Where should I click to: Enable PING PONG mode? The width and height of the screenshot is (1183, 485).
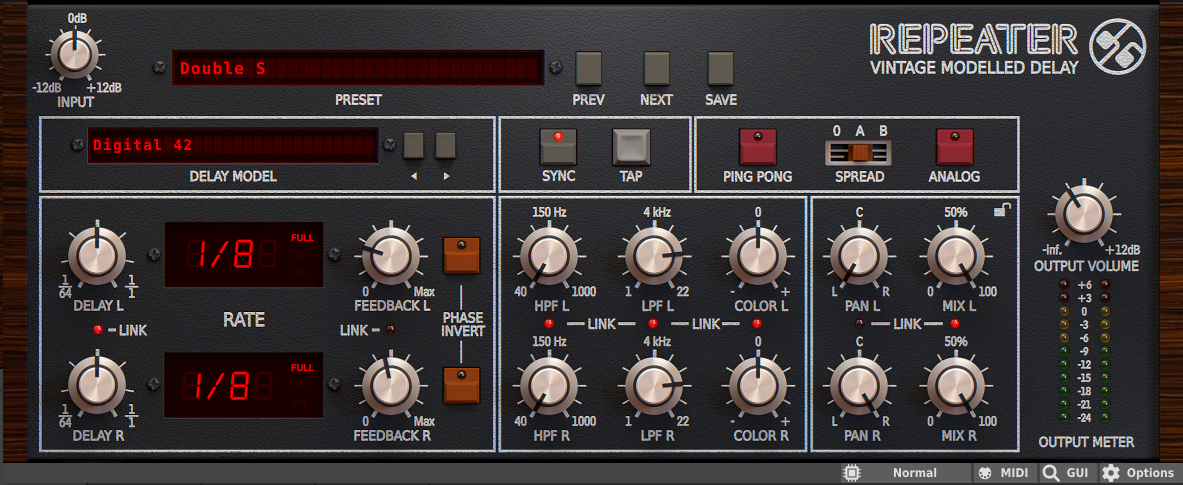click(x=757, y=147)
